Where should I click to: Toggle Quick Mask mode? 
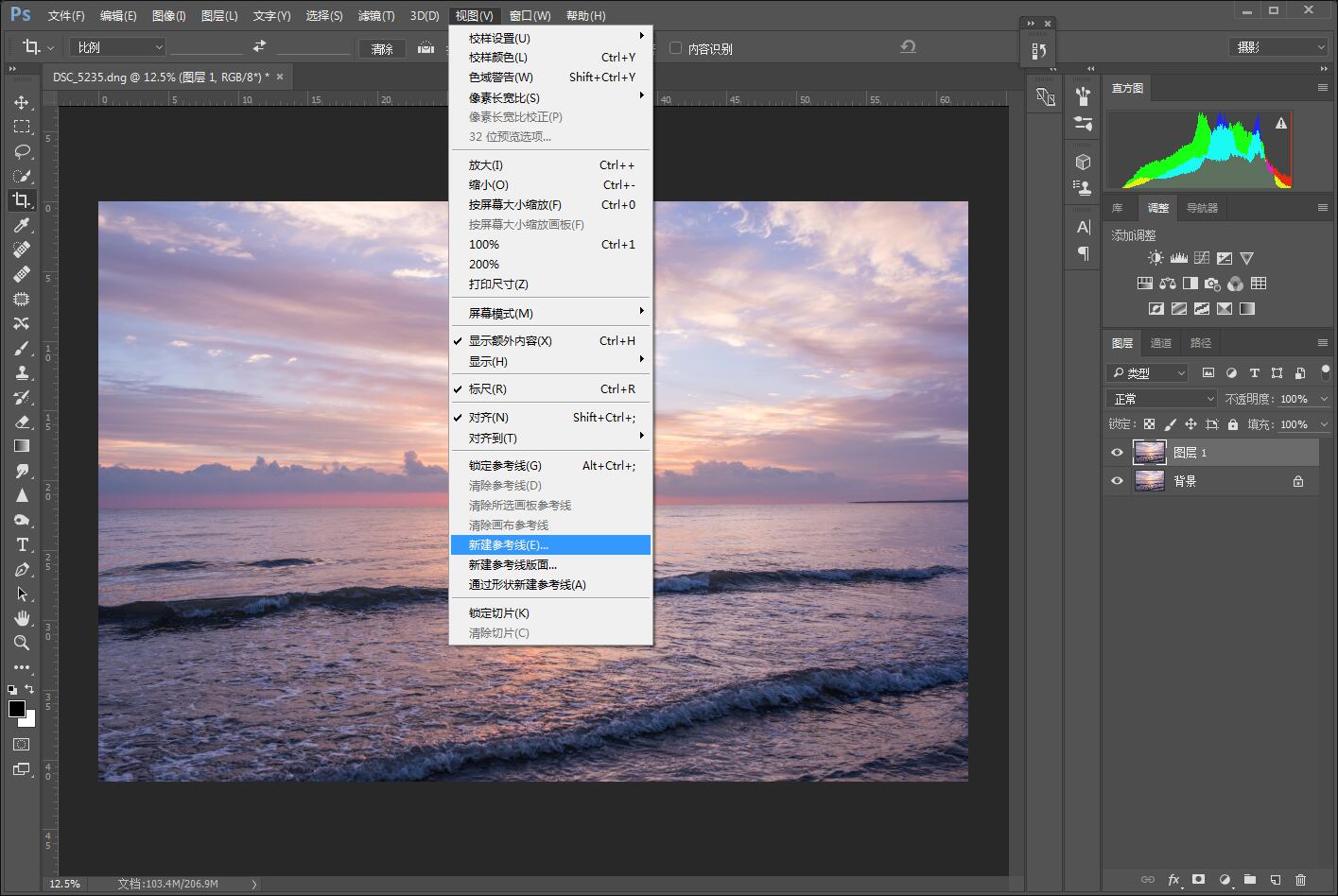point(21,745)
